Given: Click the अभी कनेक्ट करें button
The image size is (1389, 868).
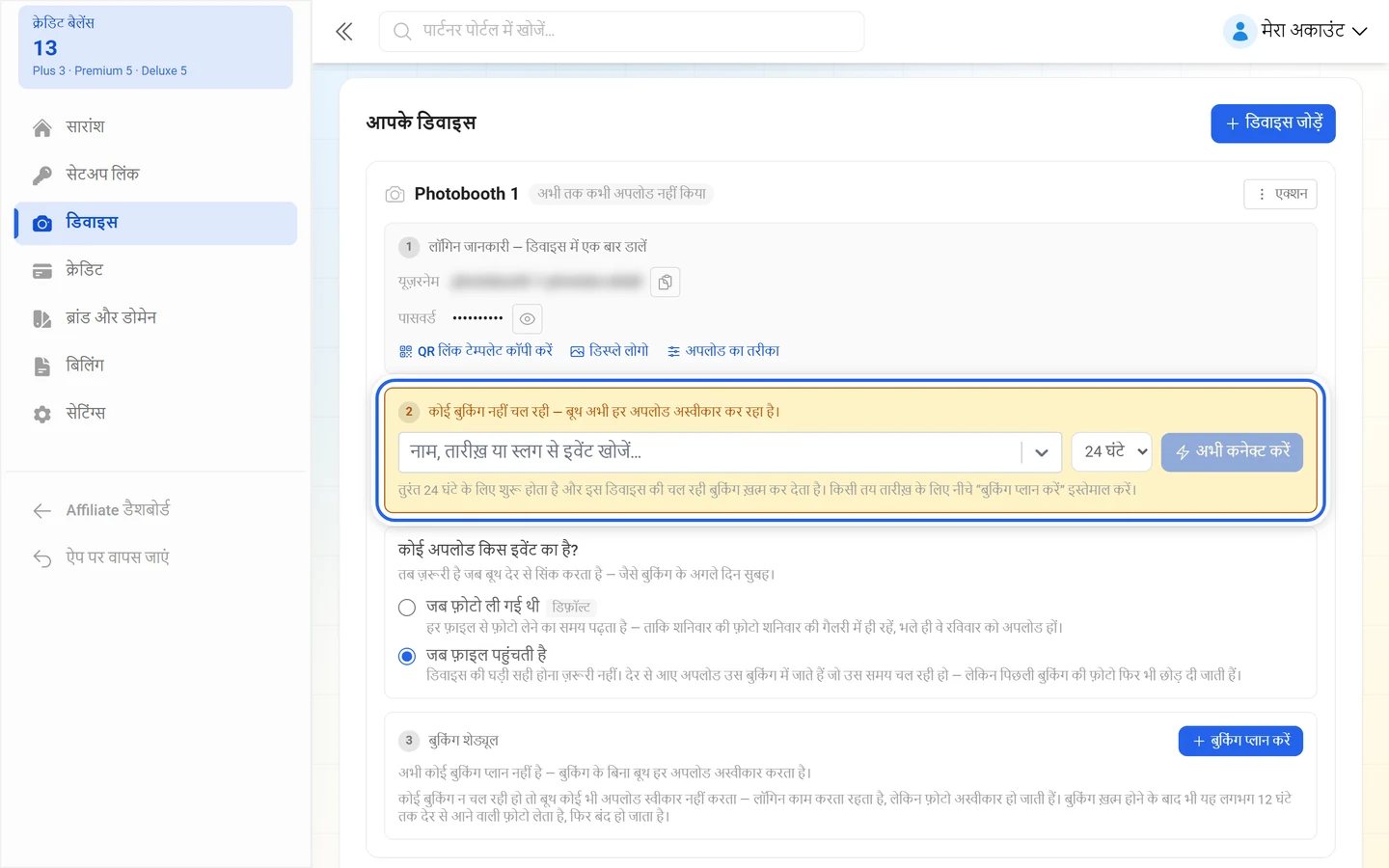Looking at the screenshot, I should 1232,452.
